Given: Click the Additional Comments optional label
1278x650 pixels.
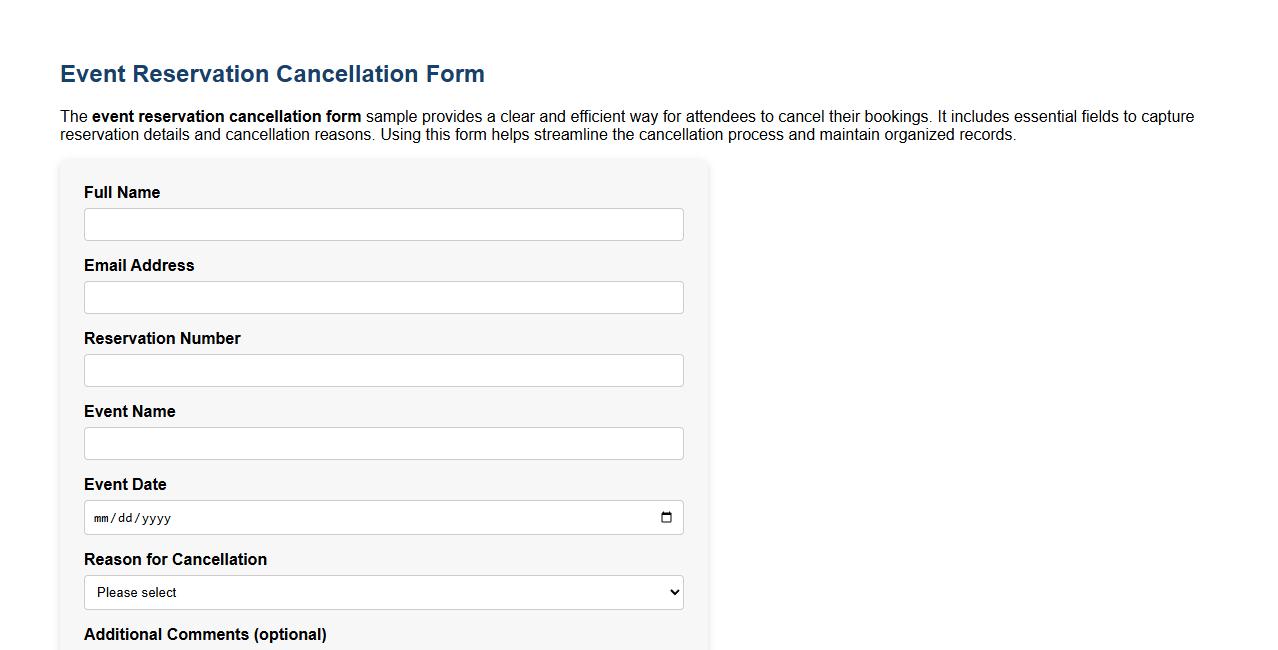Looking at the screenshot, I should click(x=205, y=634).
